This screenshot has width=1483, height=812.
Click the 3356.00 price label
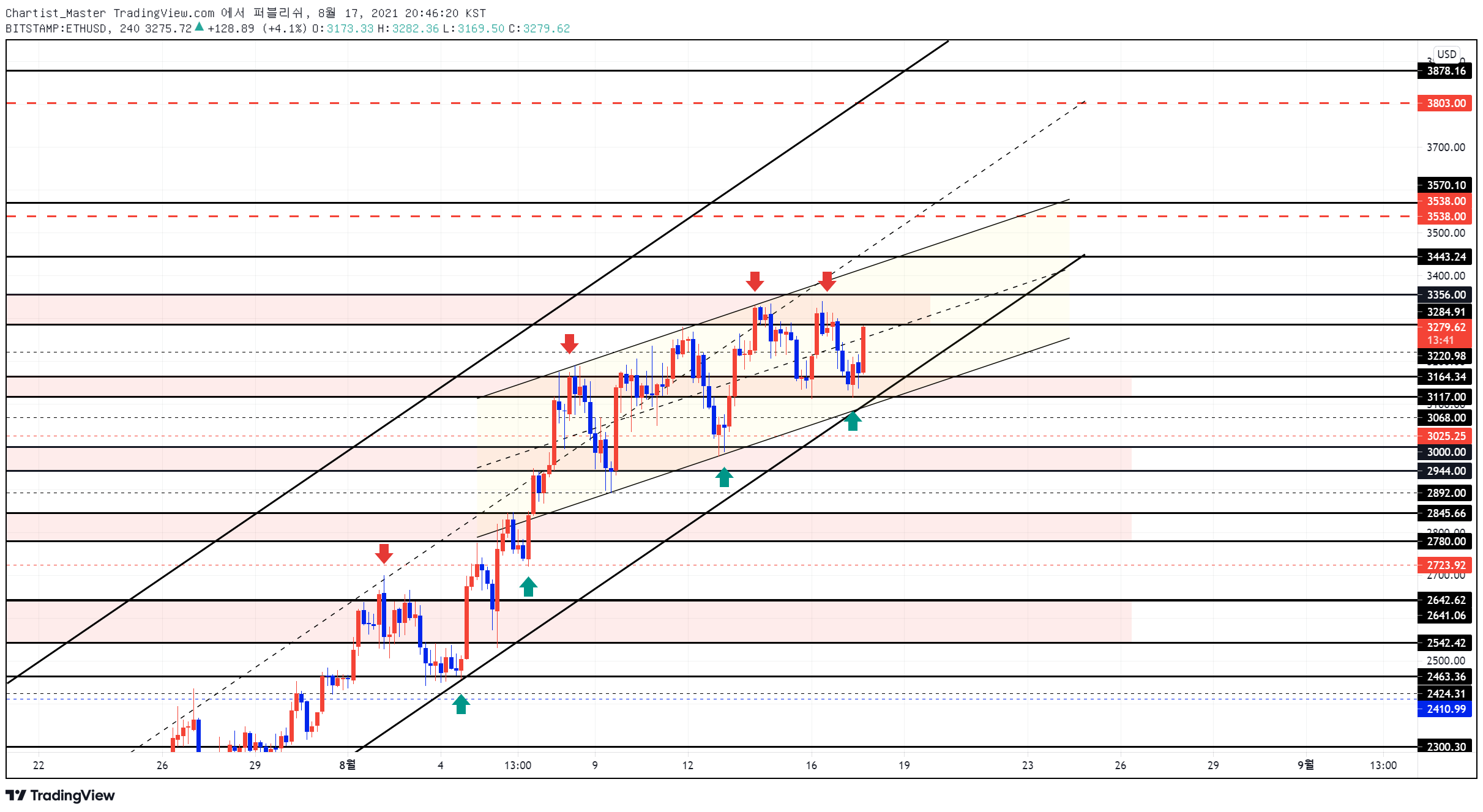1445,295
